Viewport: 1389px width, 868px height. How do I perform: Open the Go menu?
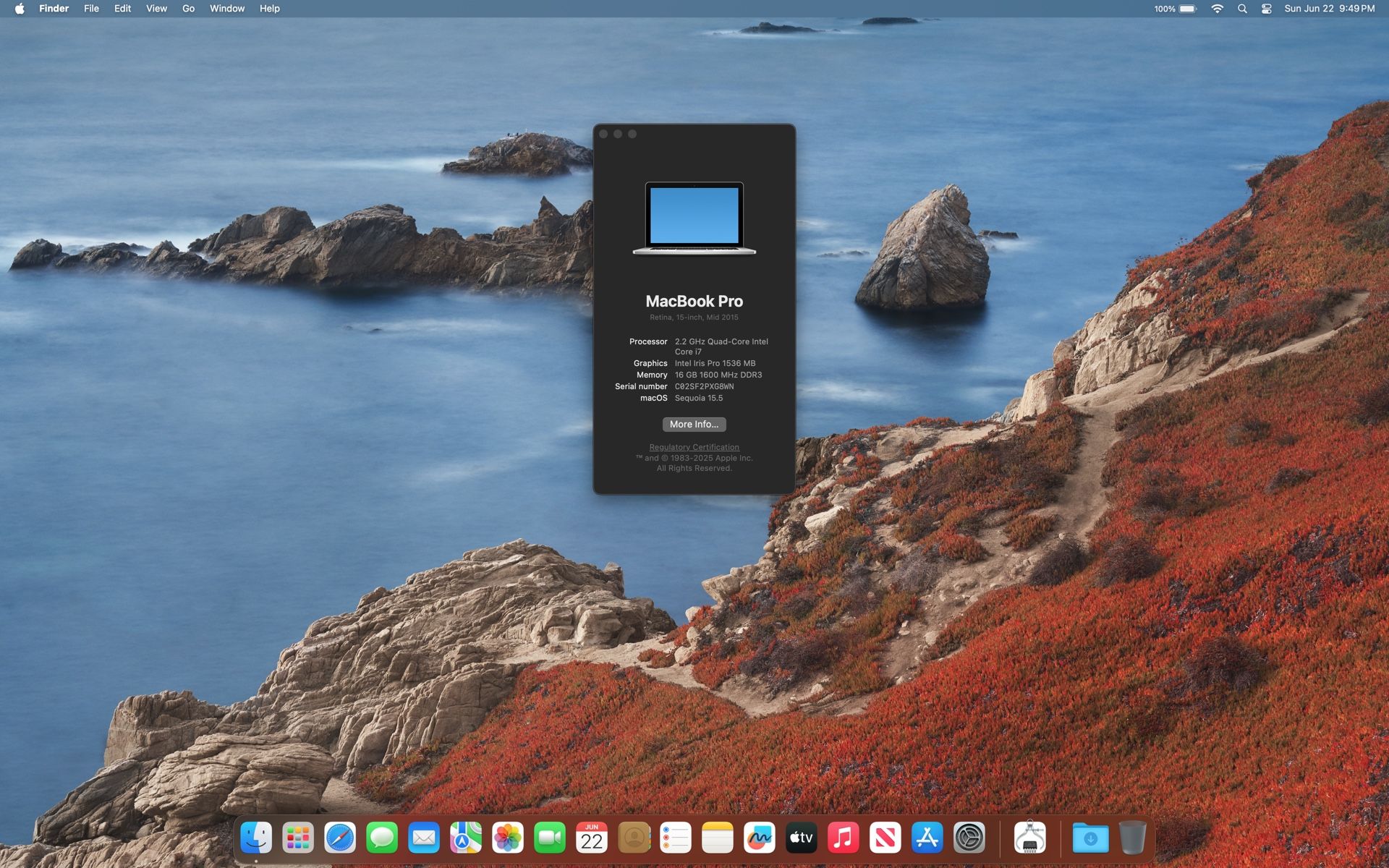tap(188, 9)
